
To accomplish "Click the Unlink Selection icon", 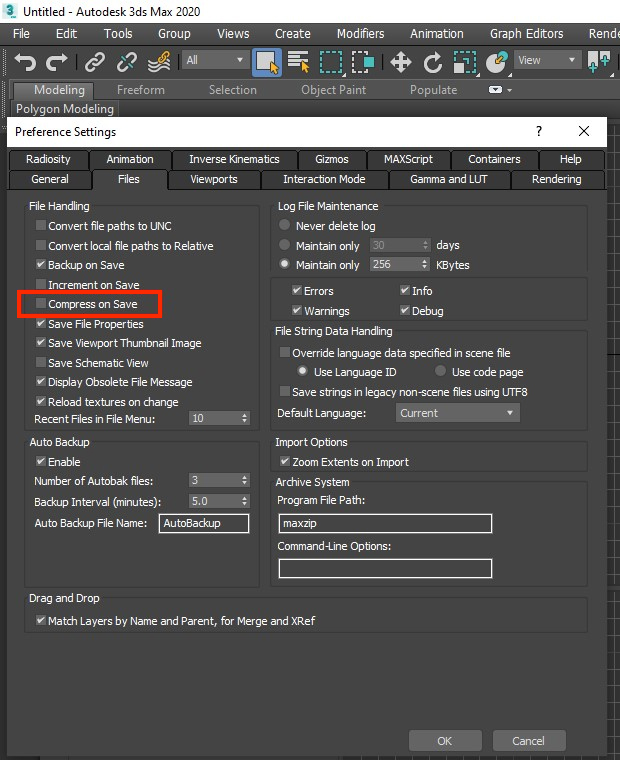I will (127, 62).
